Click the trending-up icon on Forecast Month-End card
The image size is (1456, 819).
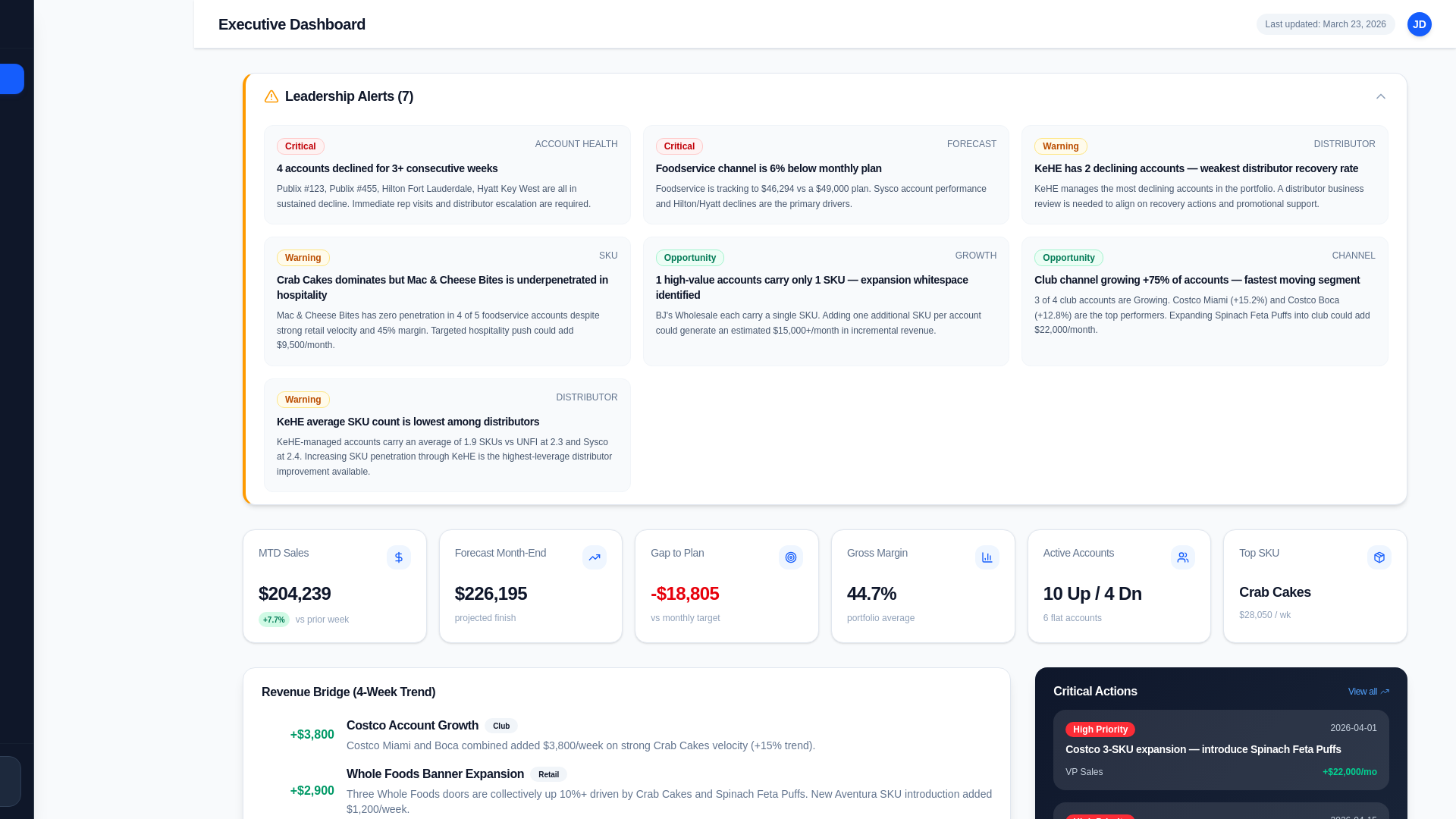click(595, 557)
